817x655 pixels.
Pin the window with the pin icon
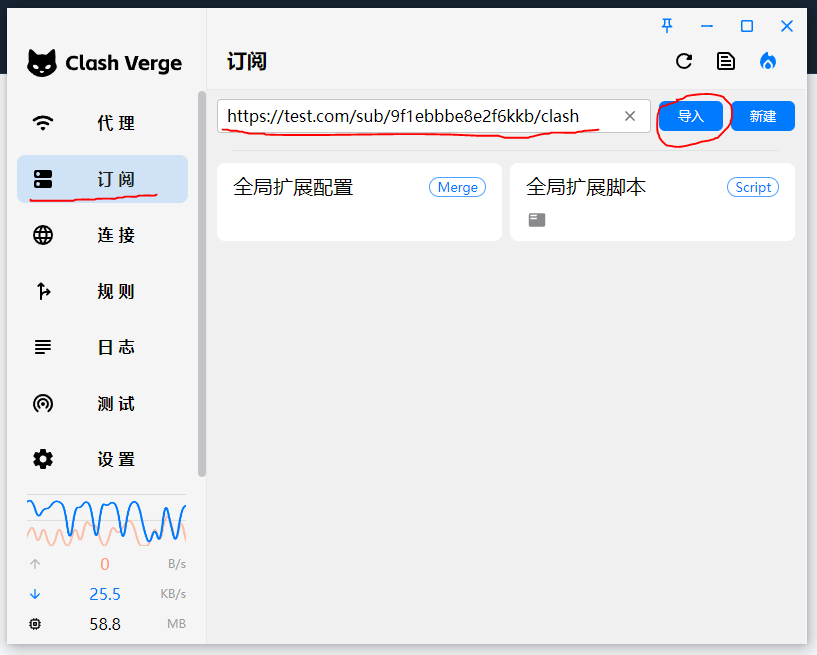point(667,26)
